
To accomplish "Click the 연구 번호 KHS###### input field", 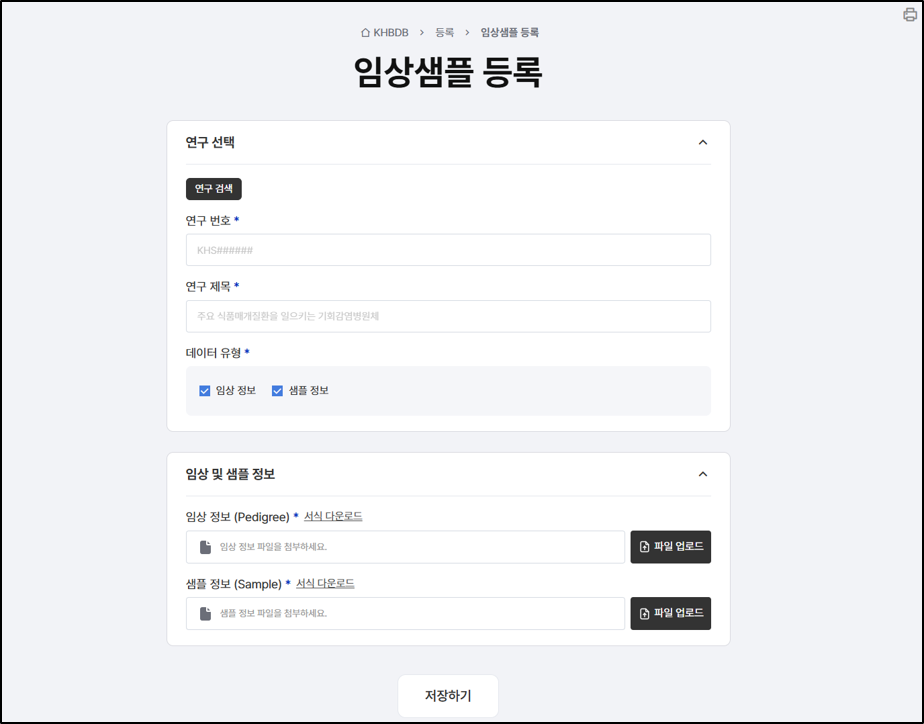I will 448,249.
